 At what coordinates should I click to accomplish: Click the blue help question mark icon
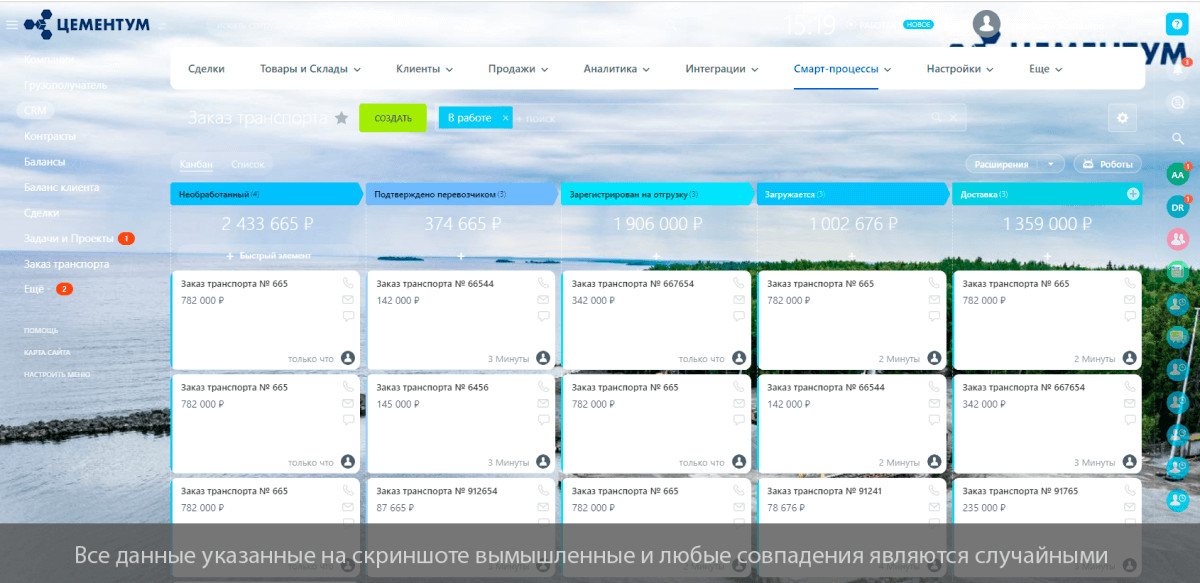click(x=1177, y=24)
